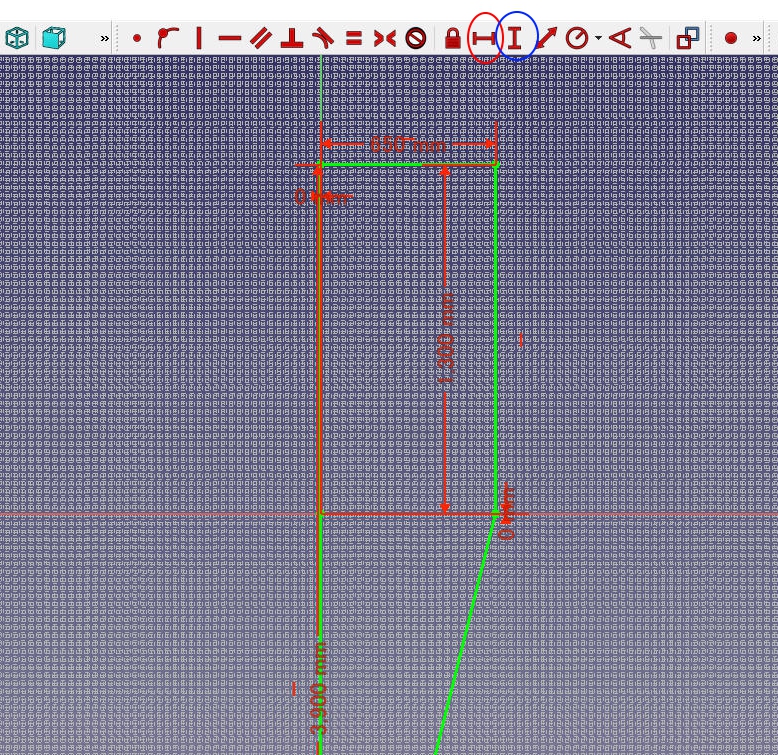Open the radius constraint dropdown arrow
Viewport: 778px width, 755px height.
point(598,38)
